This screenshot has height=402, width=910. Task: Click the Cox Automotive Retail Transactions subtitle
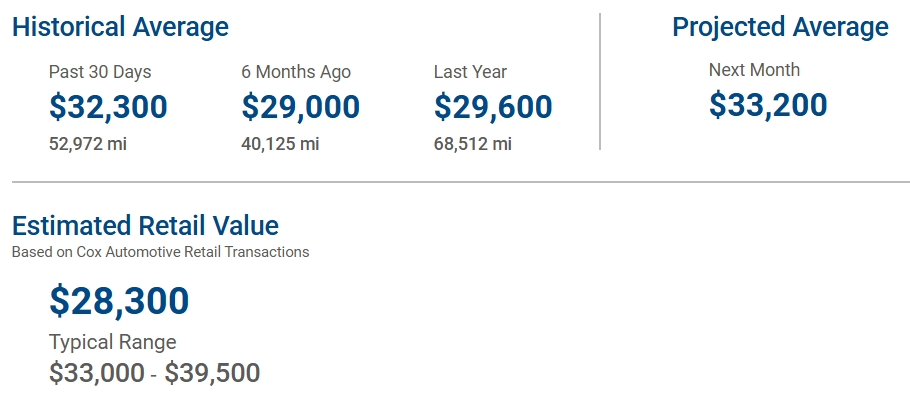pos(160,252)
